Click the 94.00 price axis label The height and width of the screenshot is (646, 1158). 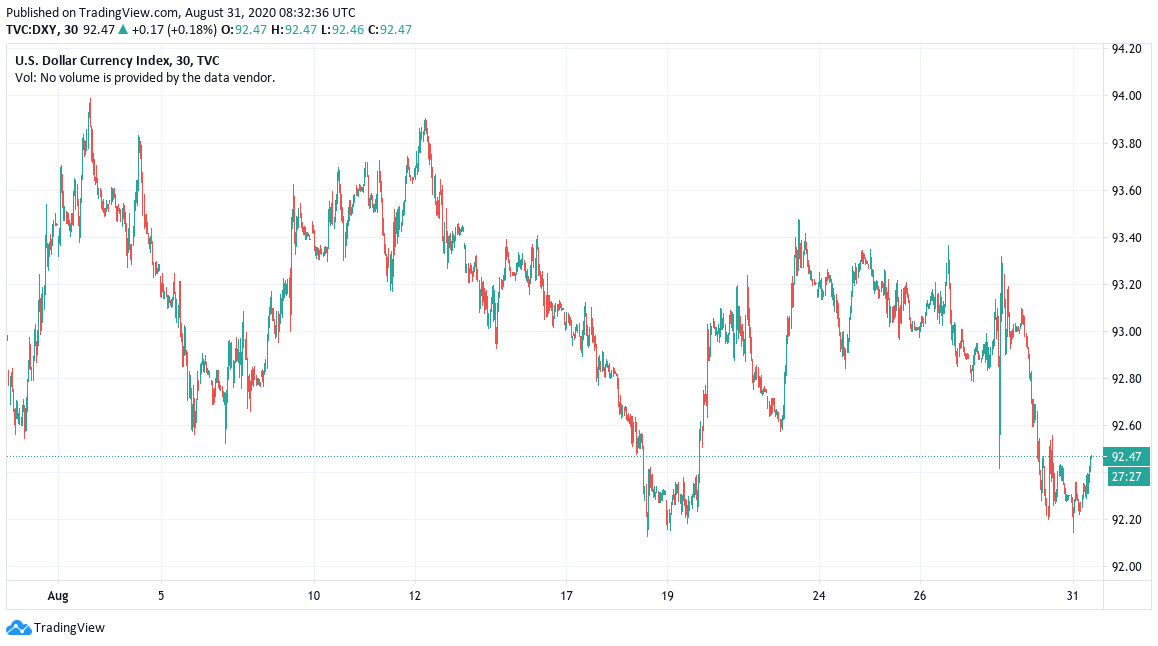tap(1127, 96)
